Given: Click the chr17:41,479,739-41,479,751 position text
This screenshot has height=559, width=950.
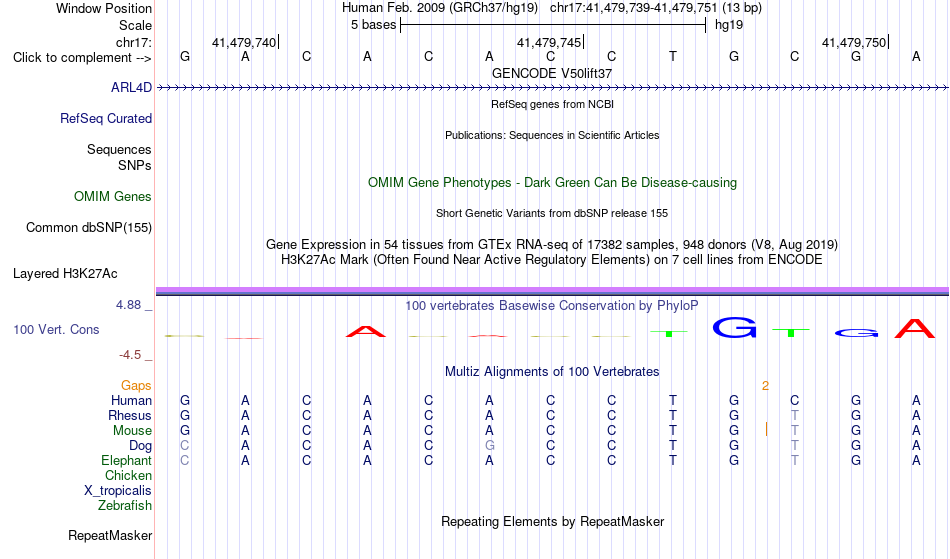Looking at the screenshot, I should click(x=633, y=8).
